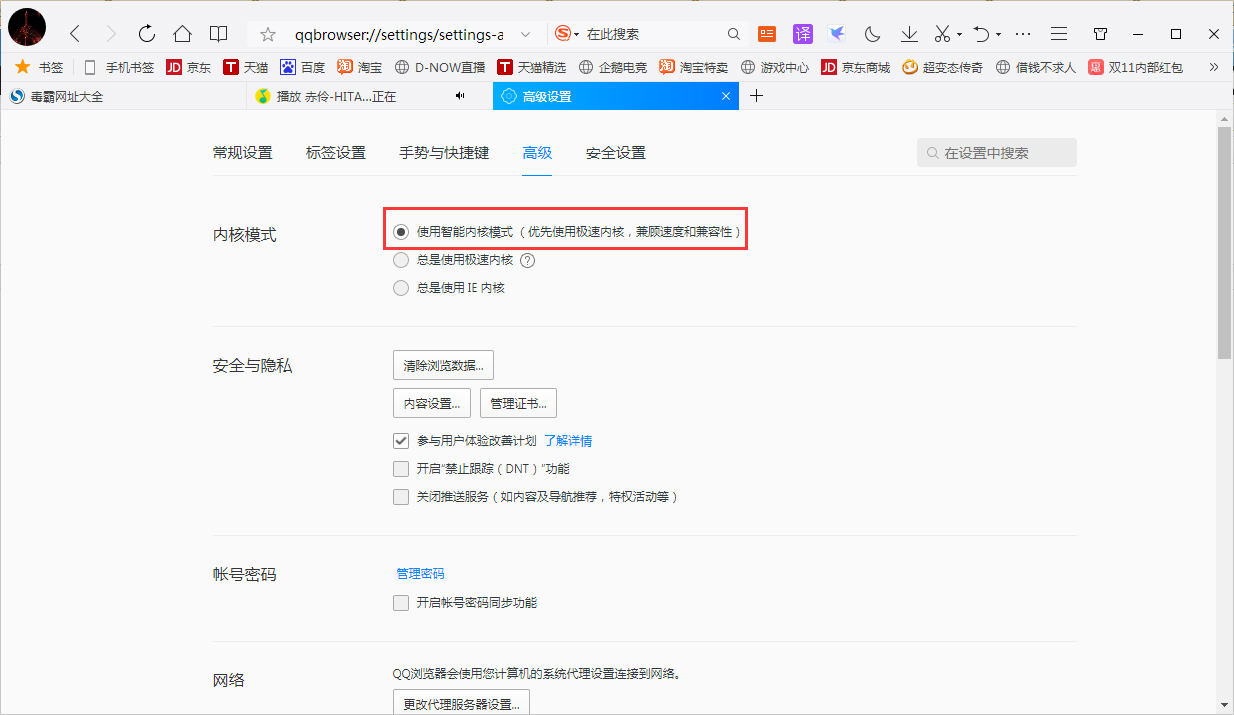Select the 总是使用IE内核 radio option
Screen dimensions: 1234x715
[401, 287]
